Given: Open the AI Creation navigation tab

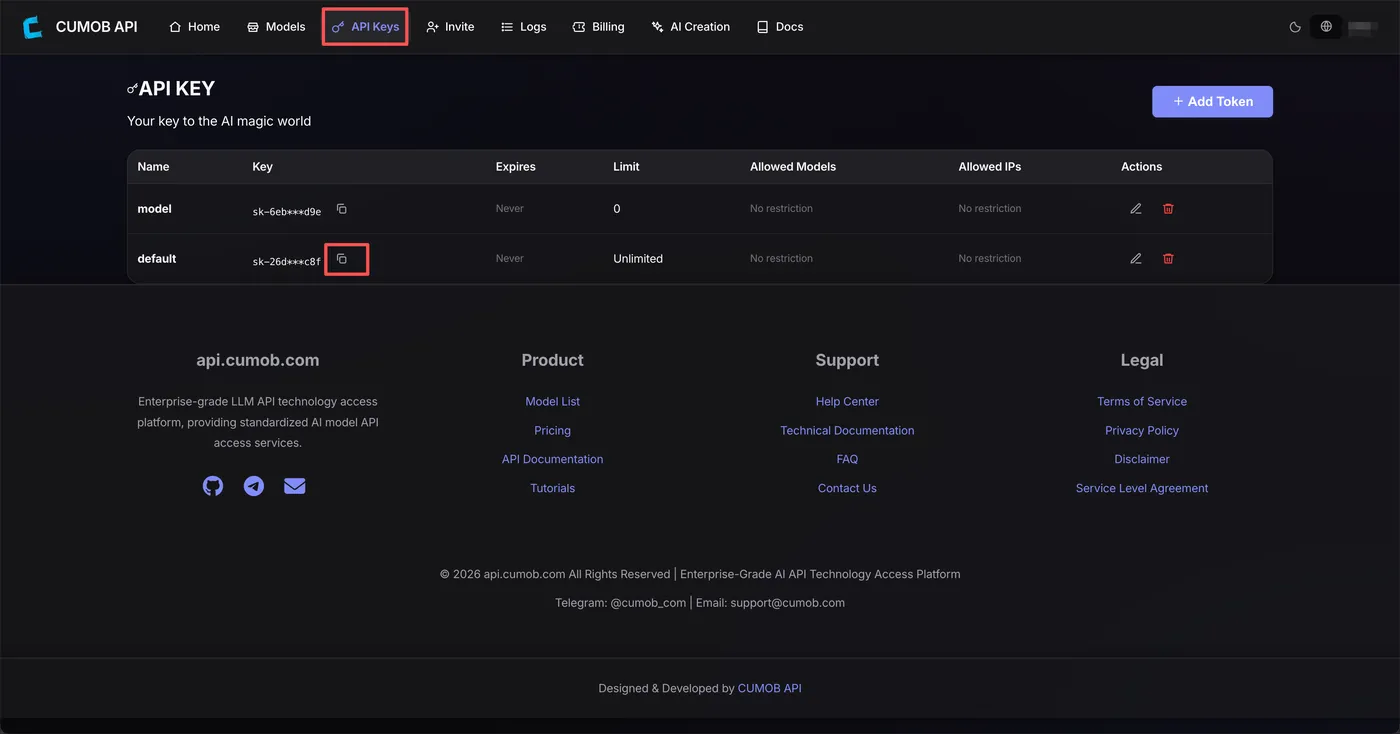Looking at the screenshot, I should 690,27.
